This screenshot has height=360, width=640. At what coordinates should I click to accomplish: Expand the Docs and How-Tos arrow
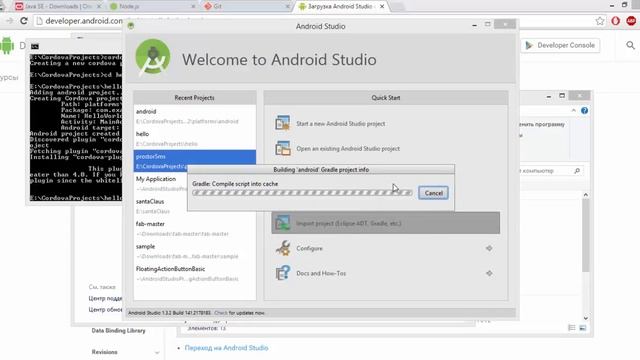[x=489, y=273]
